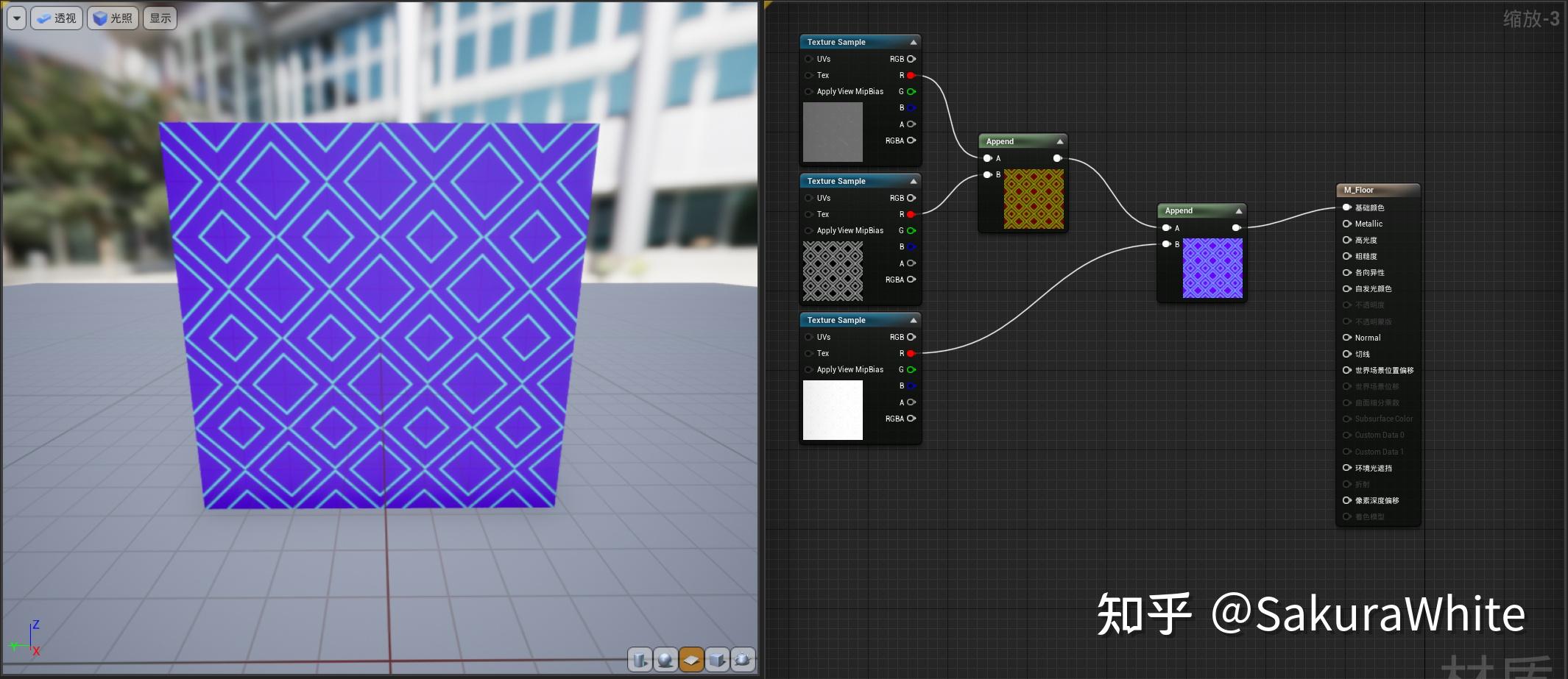Click Apply View MipBias pin on the first Texture Sample

[809, 91]
